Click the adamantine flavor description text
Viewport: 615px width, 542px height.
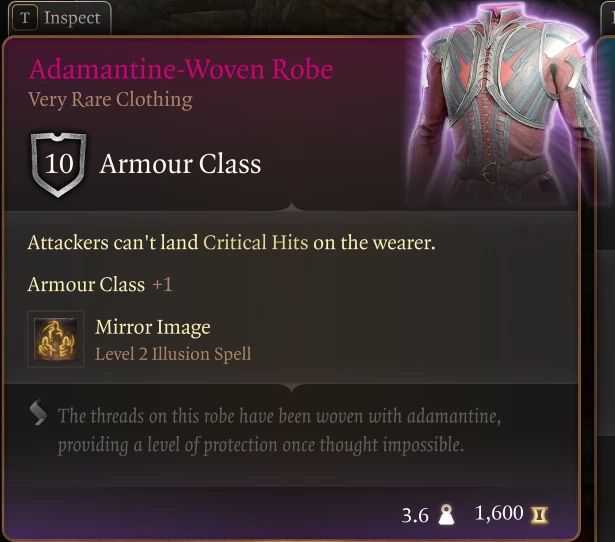click(279, 431)
